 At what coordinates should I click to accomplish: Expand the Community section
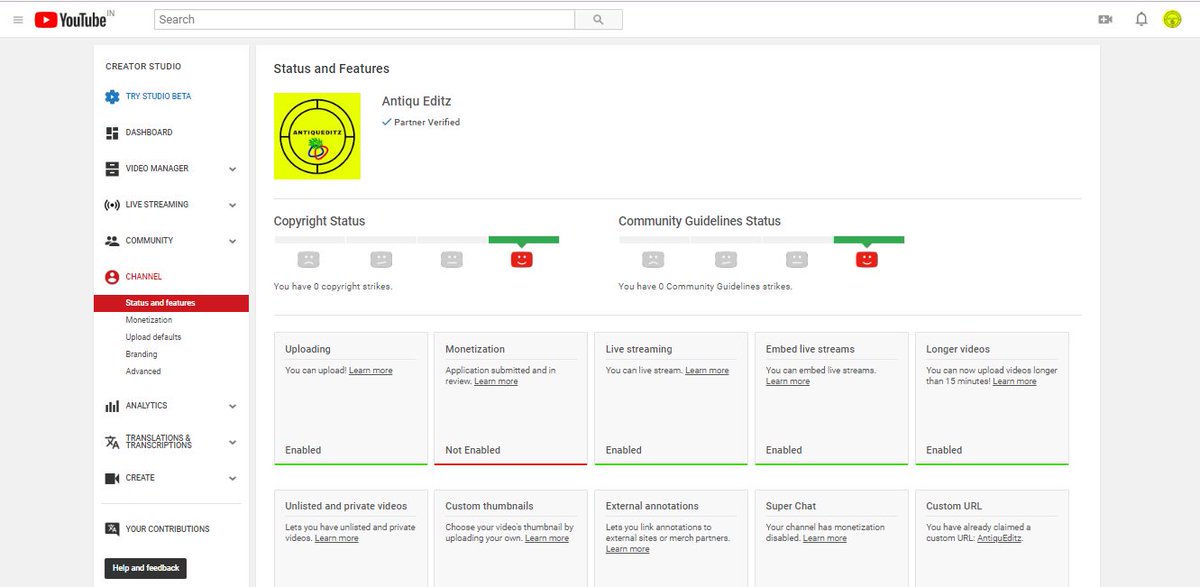coord(233,241)
